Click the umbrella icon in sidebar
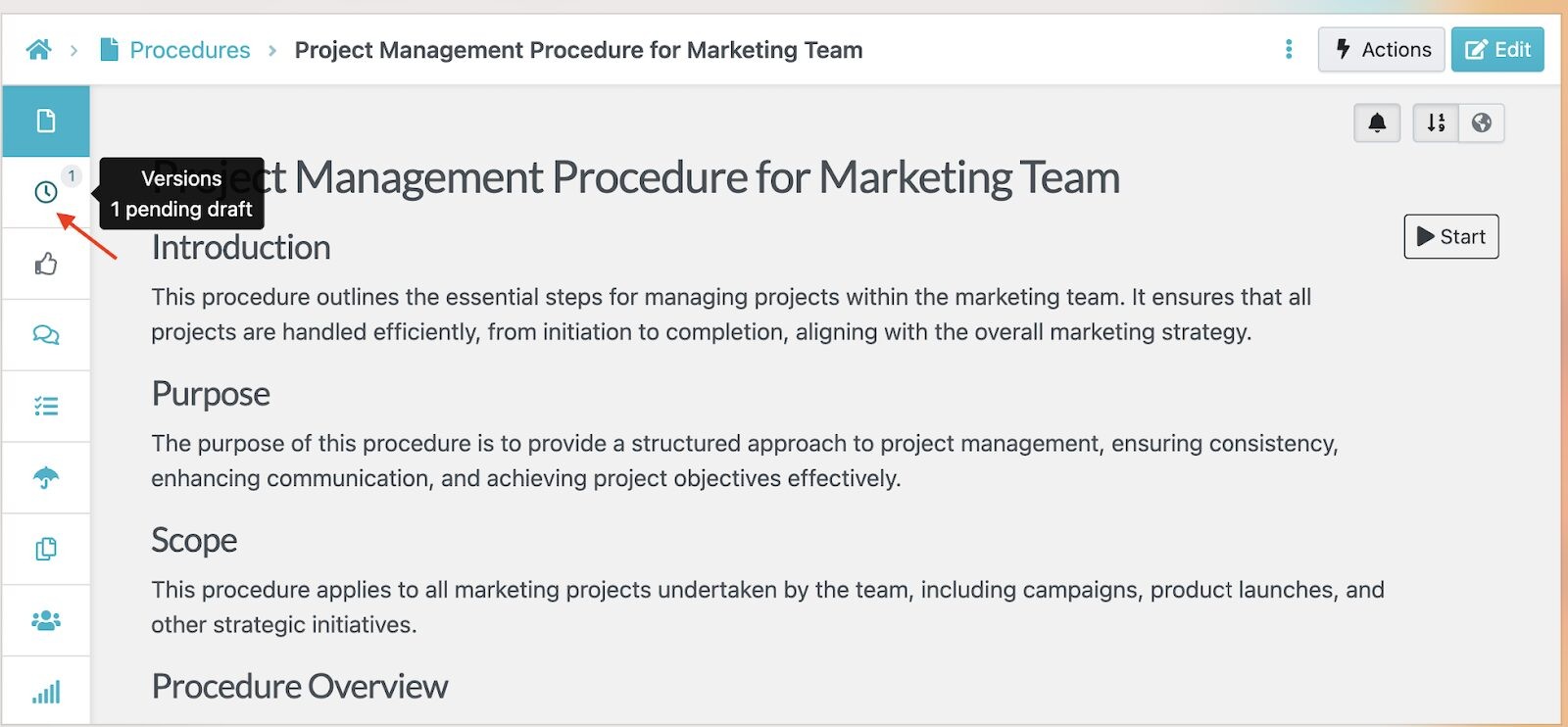The image size is (1568, 727). click(x=45, y=477)
